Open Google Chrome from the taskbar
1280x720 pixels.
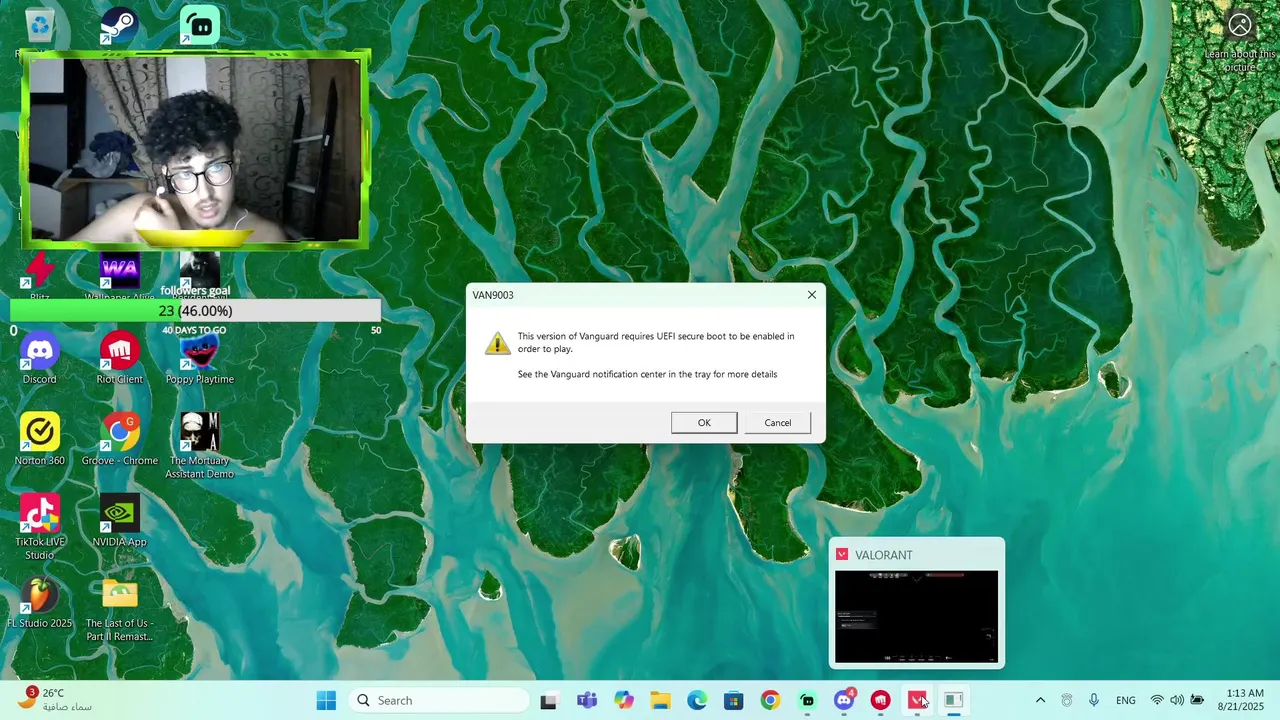770,700
